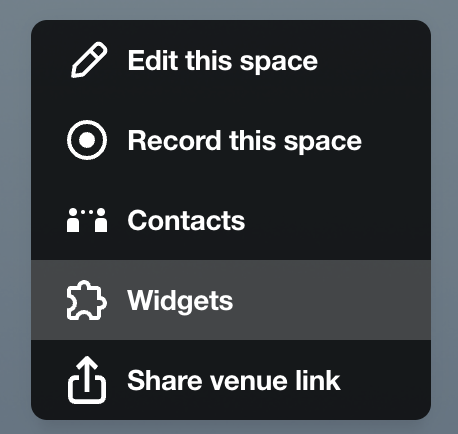Viewport: 458px width, 434px height.
Task: Click the circular record icon
Action: pos(87,140)
